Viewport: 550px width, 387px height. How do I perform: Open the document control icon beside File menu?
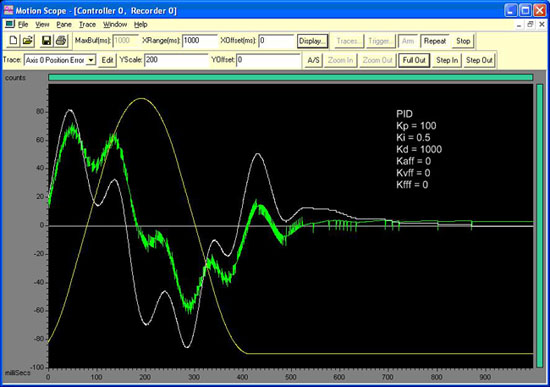pos(10,24)
